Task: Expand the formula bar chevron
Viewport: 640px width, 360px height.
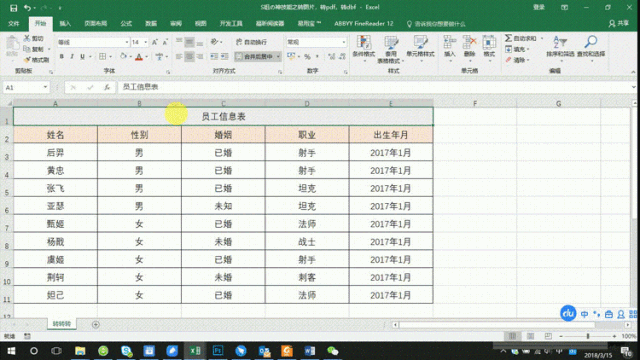Action: 633,87
